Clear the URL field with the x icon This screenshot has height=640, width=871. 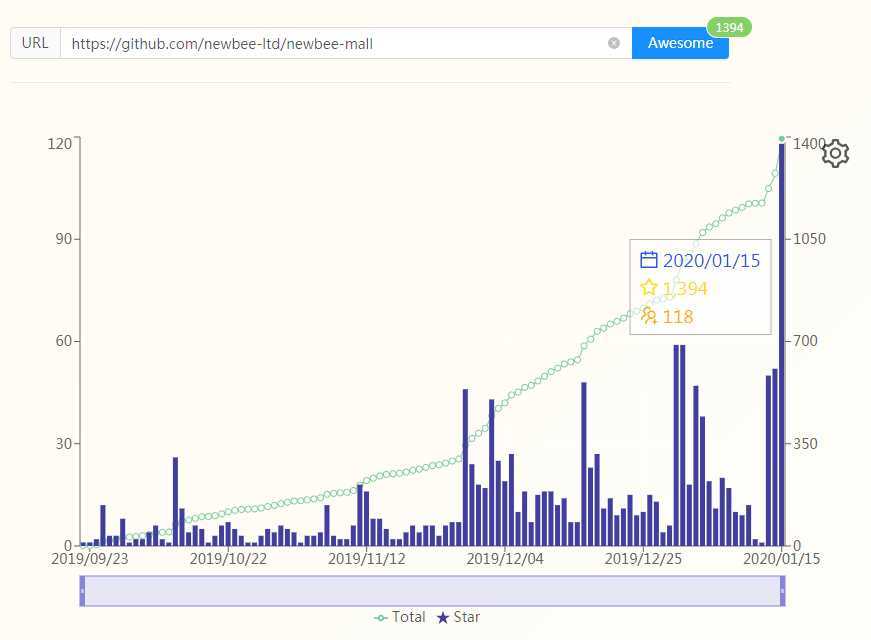[614, 43]
